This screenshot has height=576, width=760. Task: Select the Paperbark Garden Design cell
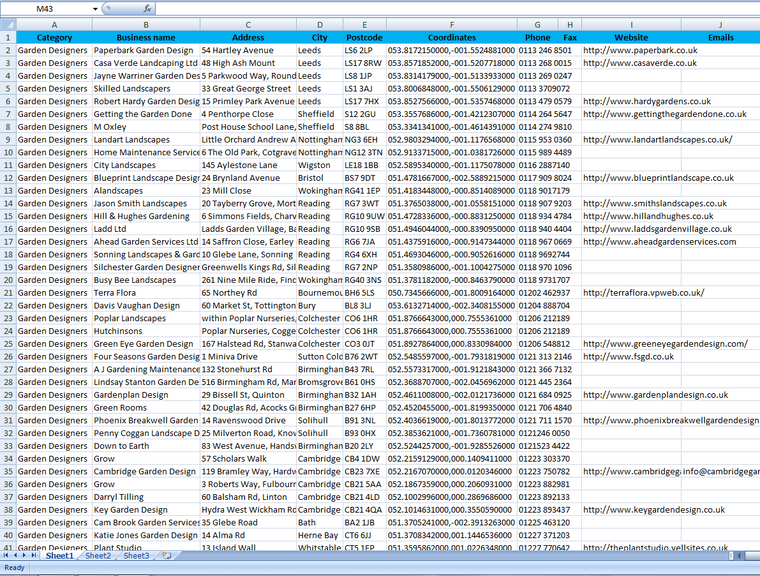146,50
